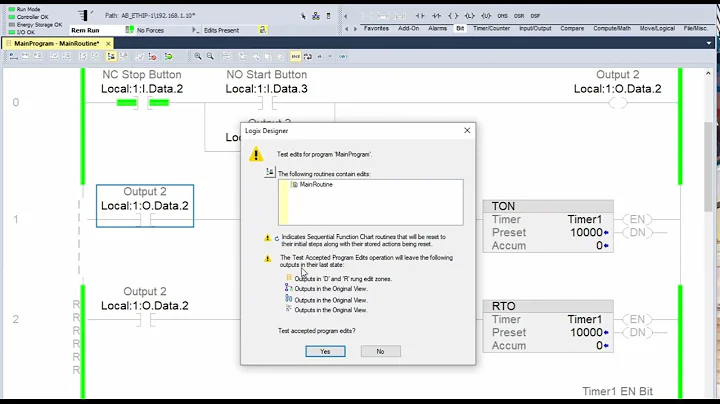The image size is (720, 404).
Task: Click the RTO DN output bit
Action: pos(637,332)
